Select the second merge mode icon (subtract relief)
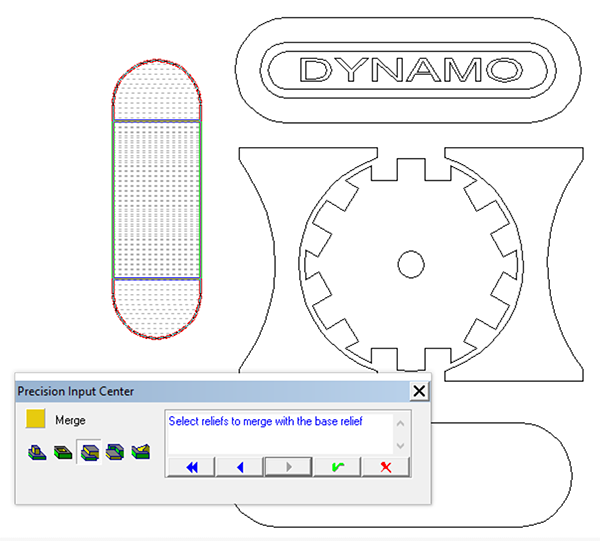This screenshot has height=541, width=600. click(63, 452)
